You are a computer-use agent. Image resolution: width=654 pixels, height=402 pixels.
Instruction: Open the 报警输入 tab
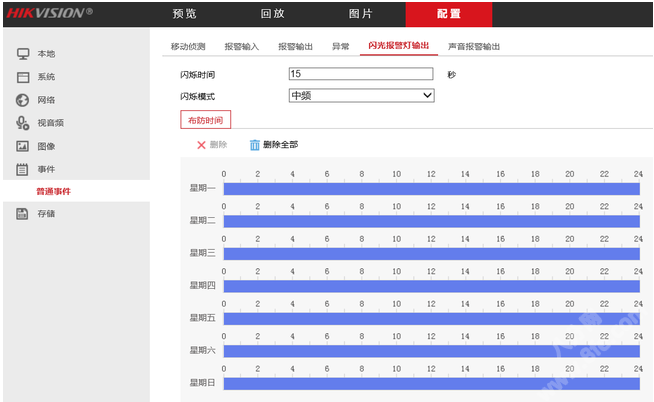pos(241,47)
